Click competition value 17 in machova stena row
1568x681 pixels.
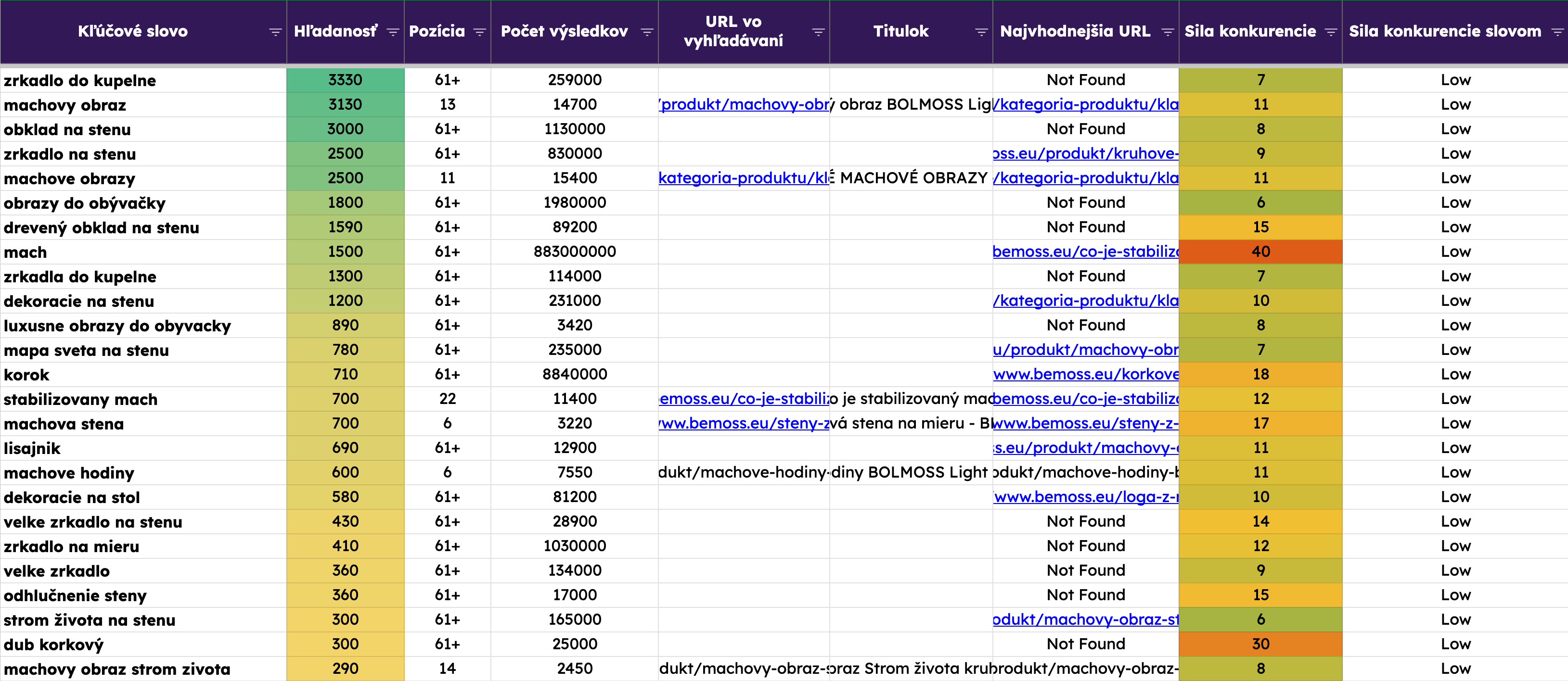(x=1260, y=423)
